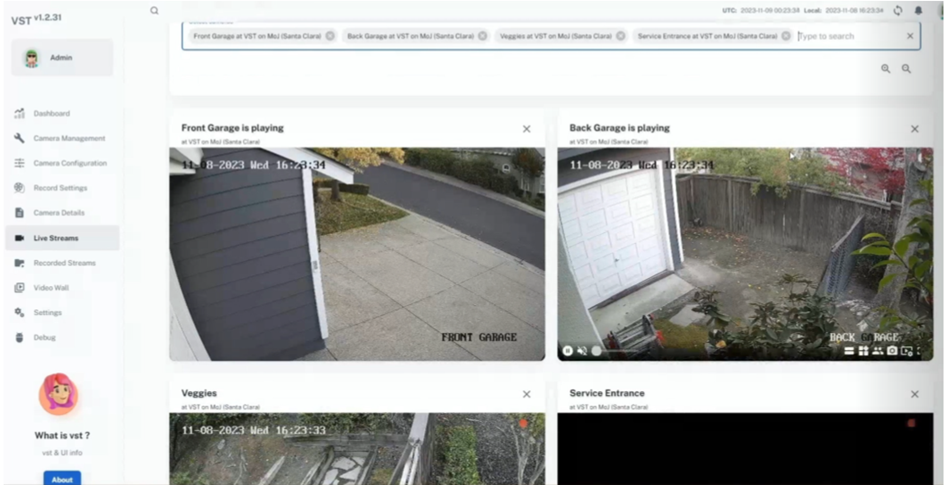Click the 'Back Garage is playing' title

[x=619, y=128]
